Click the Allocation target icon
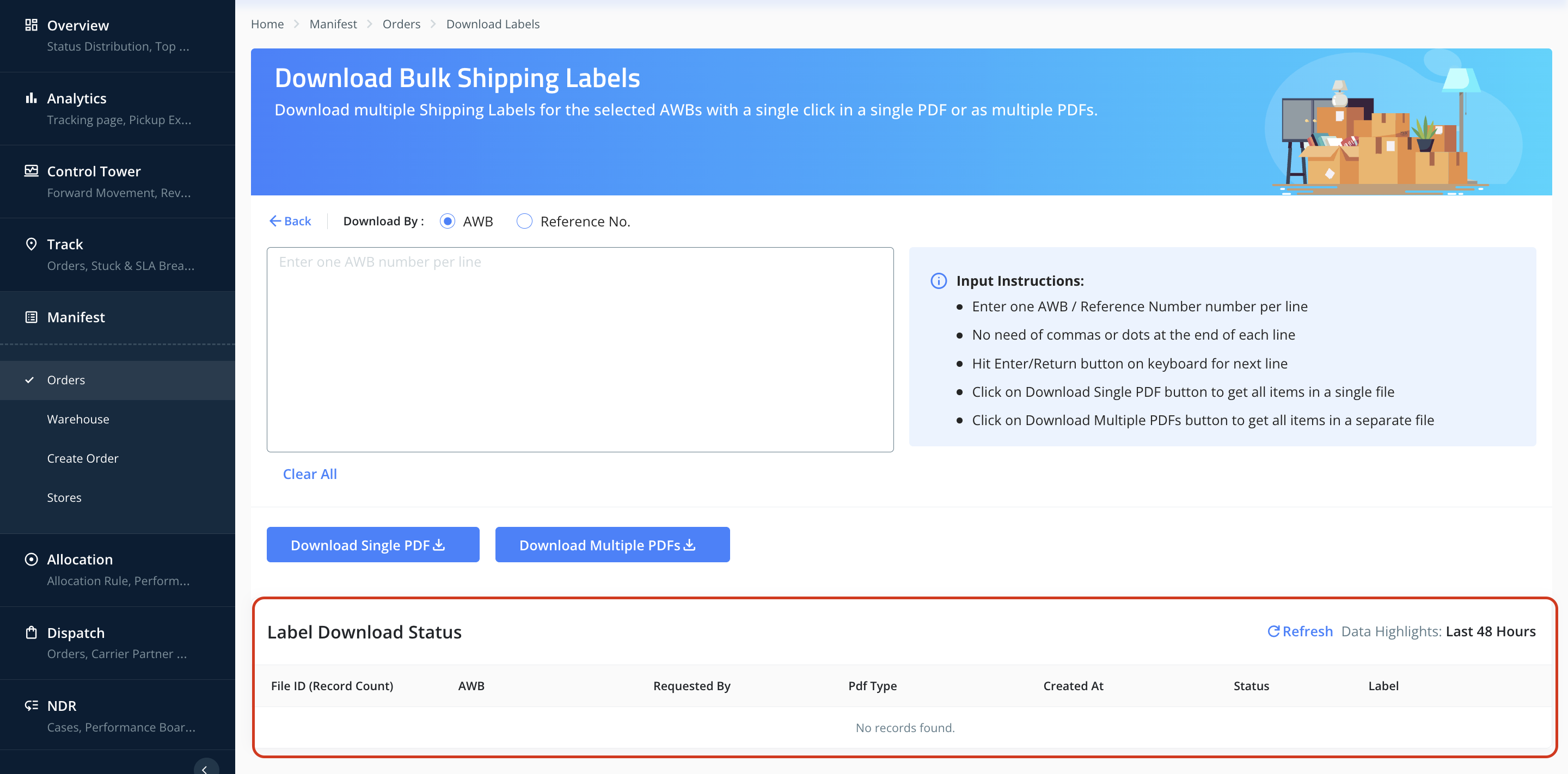Image resolution: width=1568 pixels, height=774 pixels. tap(31, 559)
